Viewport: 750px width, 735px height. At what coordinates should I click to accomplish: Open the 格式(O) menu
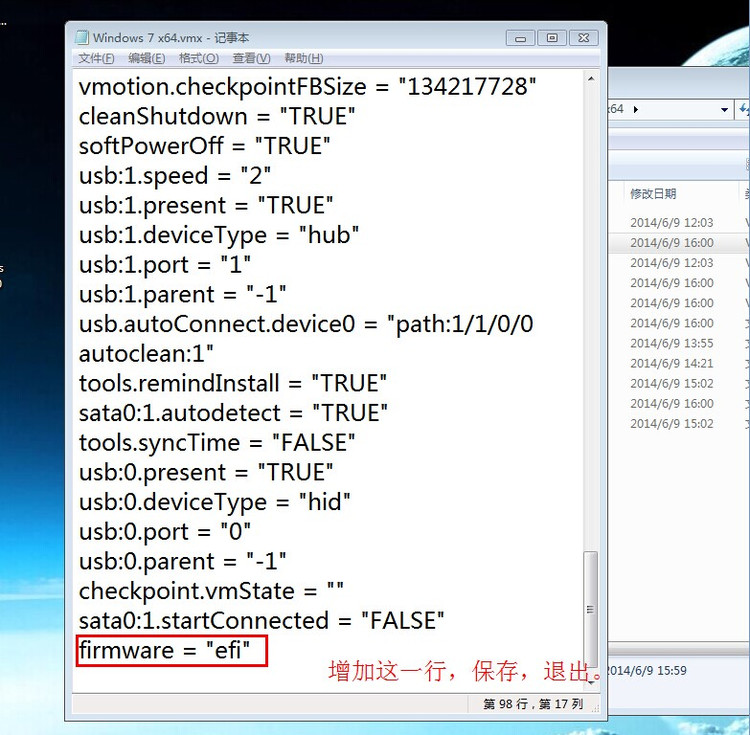click(x=199, y=58)
